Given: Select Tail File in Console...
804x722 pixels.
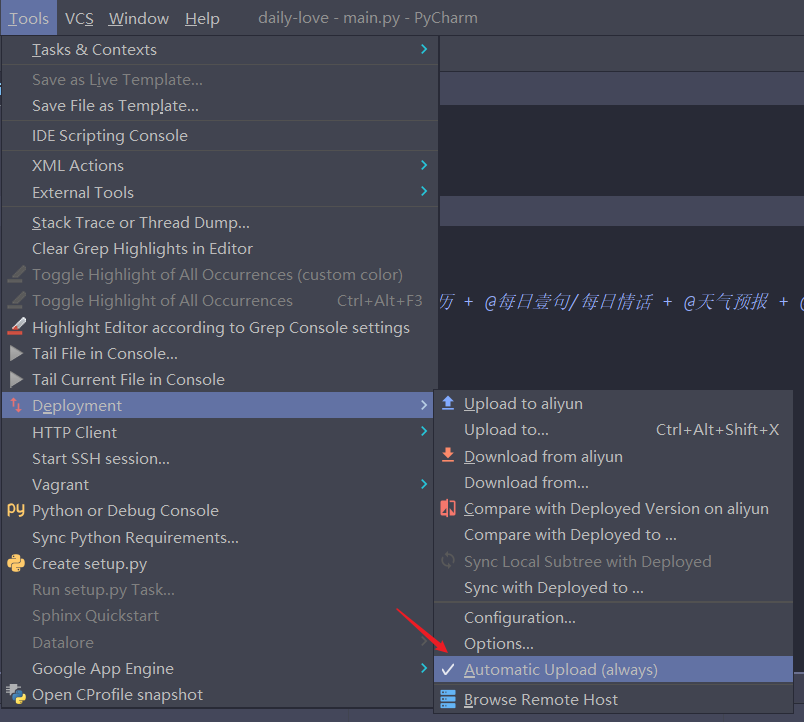Looking at the screenshot, I should [x=219, y=353].
